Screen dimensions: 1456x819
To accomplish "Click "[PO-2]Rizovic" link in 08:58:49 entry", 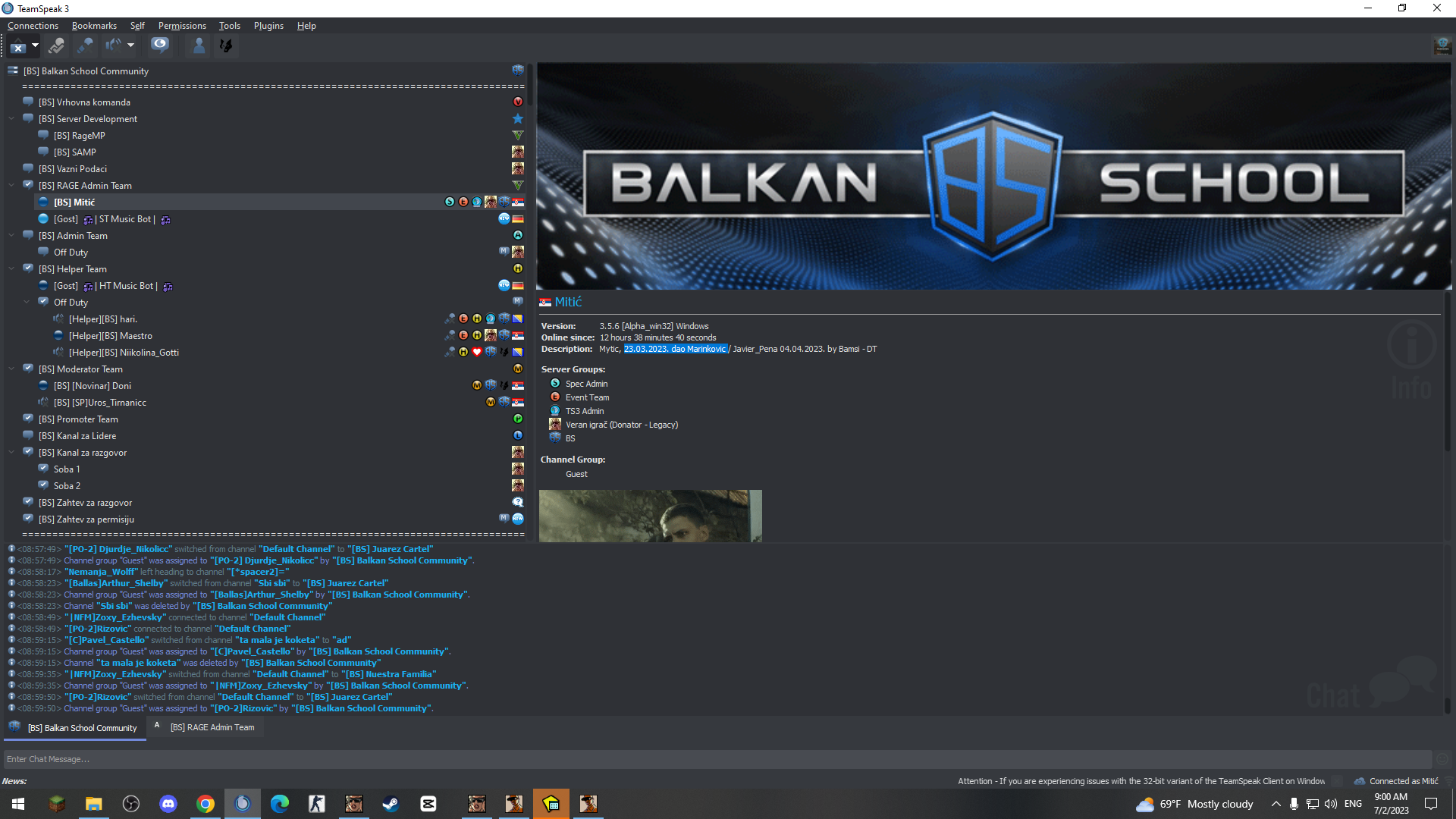I will pyautogui.click(x=98, y=629).
